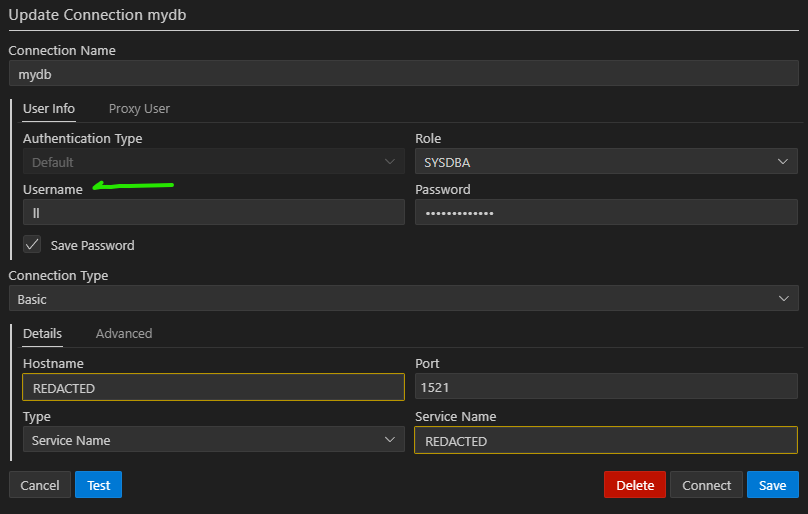Open the disabled Authentication Type dropdown
The width and height of the screenshot is (808, 514).
213,161
